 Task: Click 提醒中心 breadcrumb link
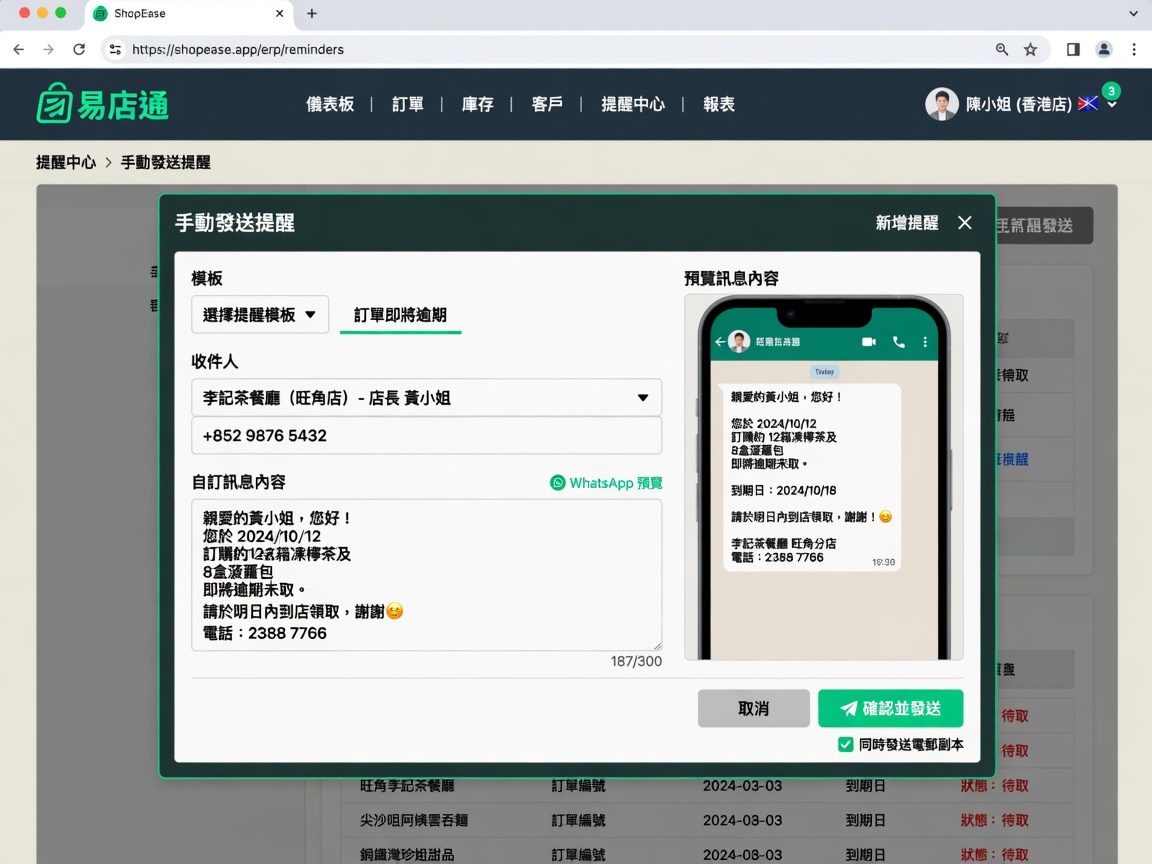tap(66, 162)
